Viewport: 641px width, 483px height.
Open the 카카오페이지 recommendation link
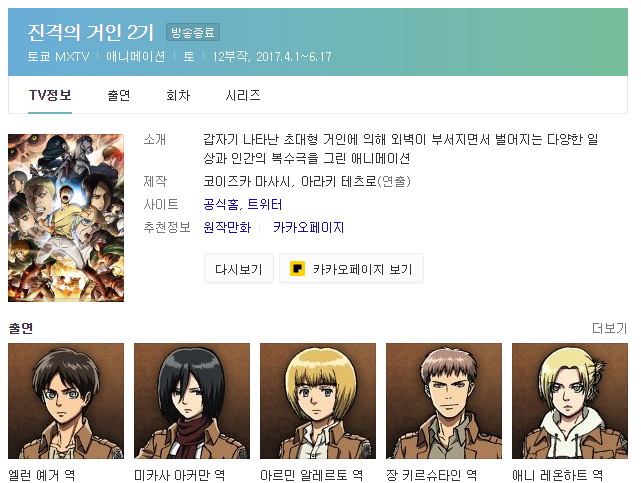pos(309,227)
